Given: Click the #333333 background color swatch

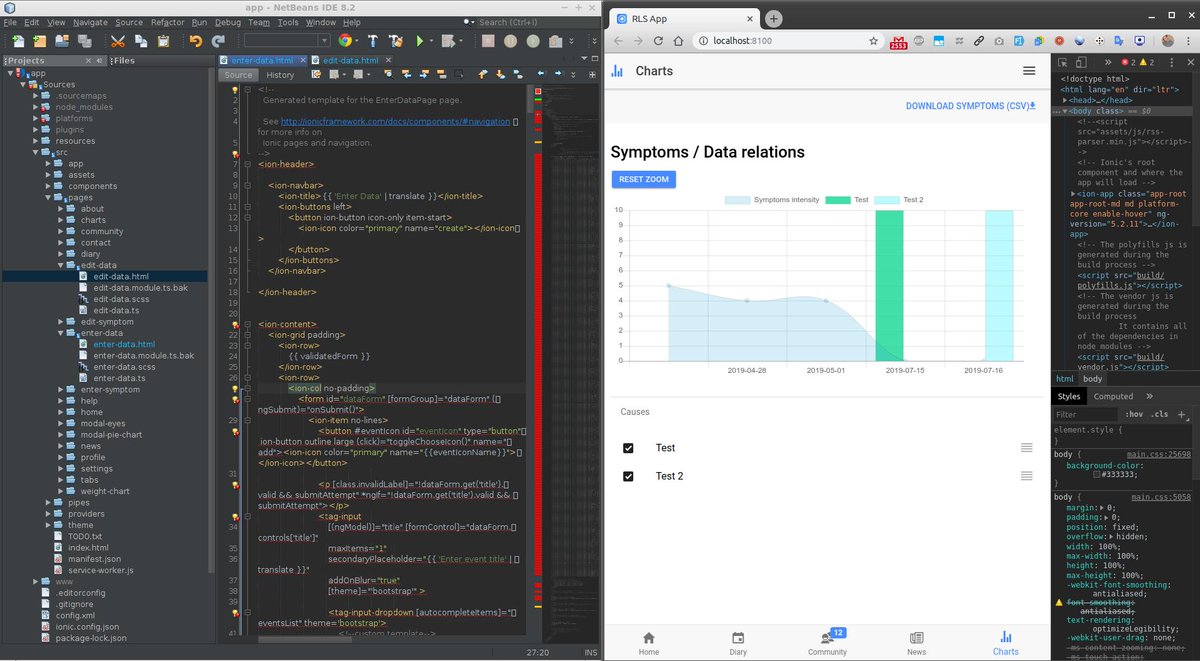Looking at the screenshot, I should tap(1097, 475).
